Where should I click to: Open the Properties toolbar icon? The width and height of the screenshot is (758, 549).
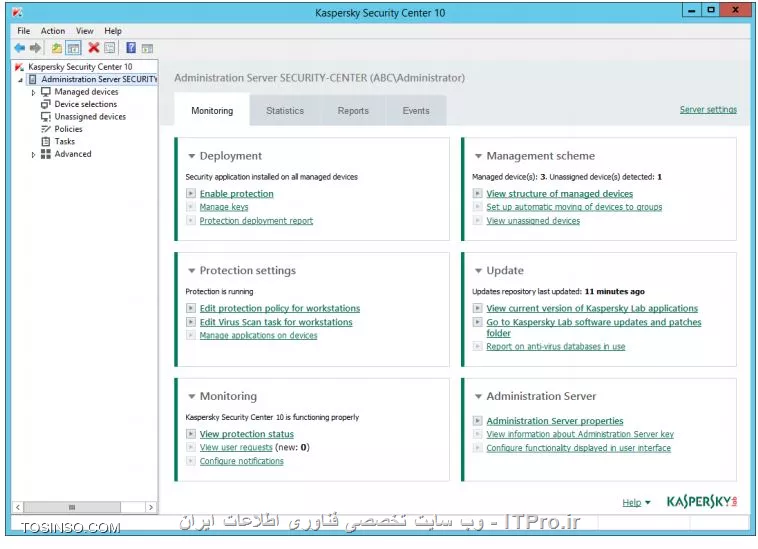pos(110,47)
